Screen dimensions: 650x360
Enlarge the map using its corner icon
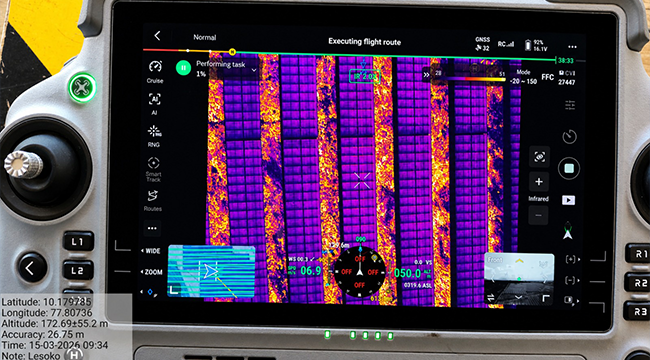click(175, 289)
